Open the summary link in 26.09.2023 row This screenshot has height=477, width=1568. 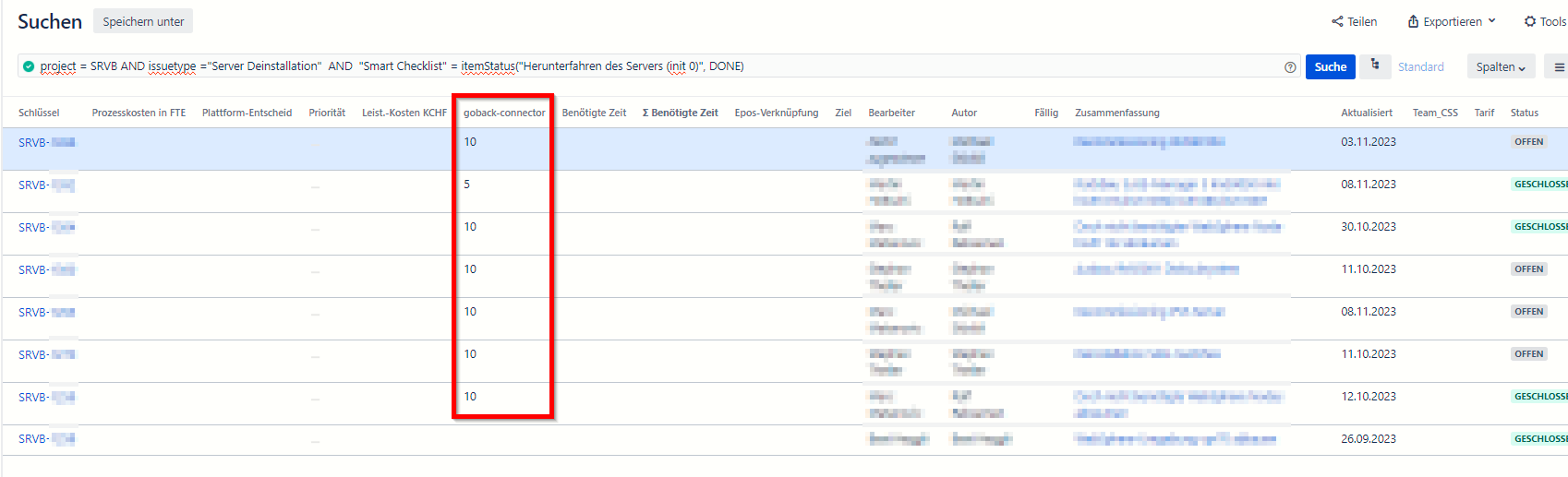(x=1175, y=439)
